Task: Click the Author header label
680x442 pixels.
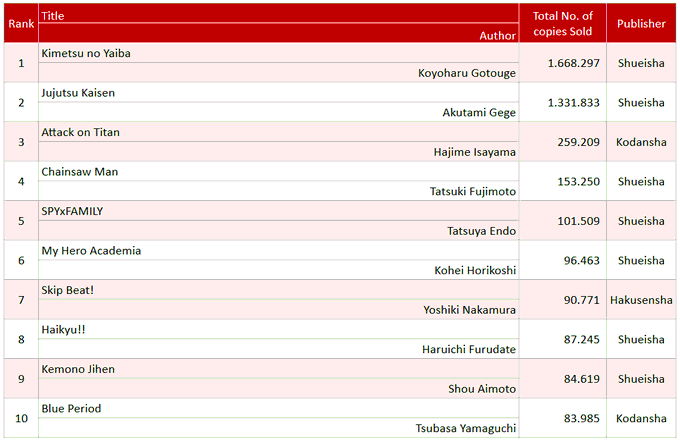Action: [x=497, y=36]
